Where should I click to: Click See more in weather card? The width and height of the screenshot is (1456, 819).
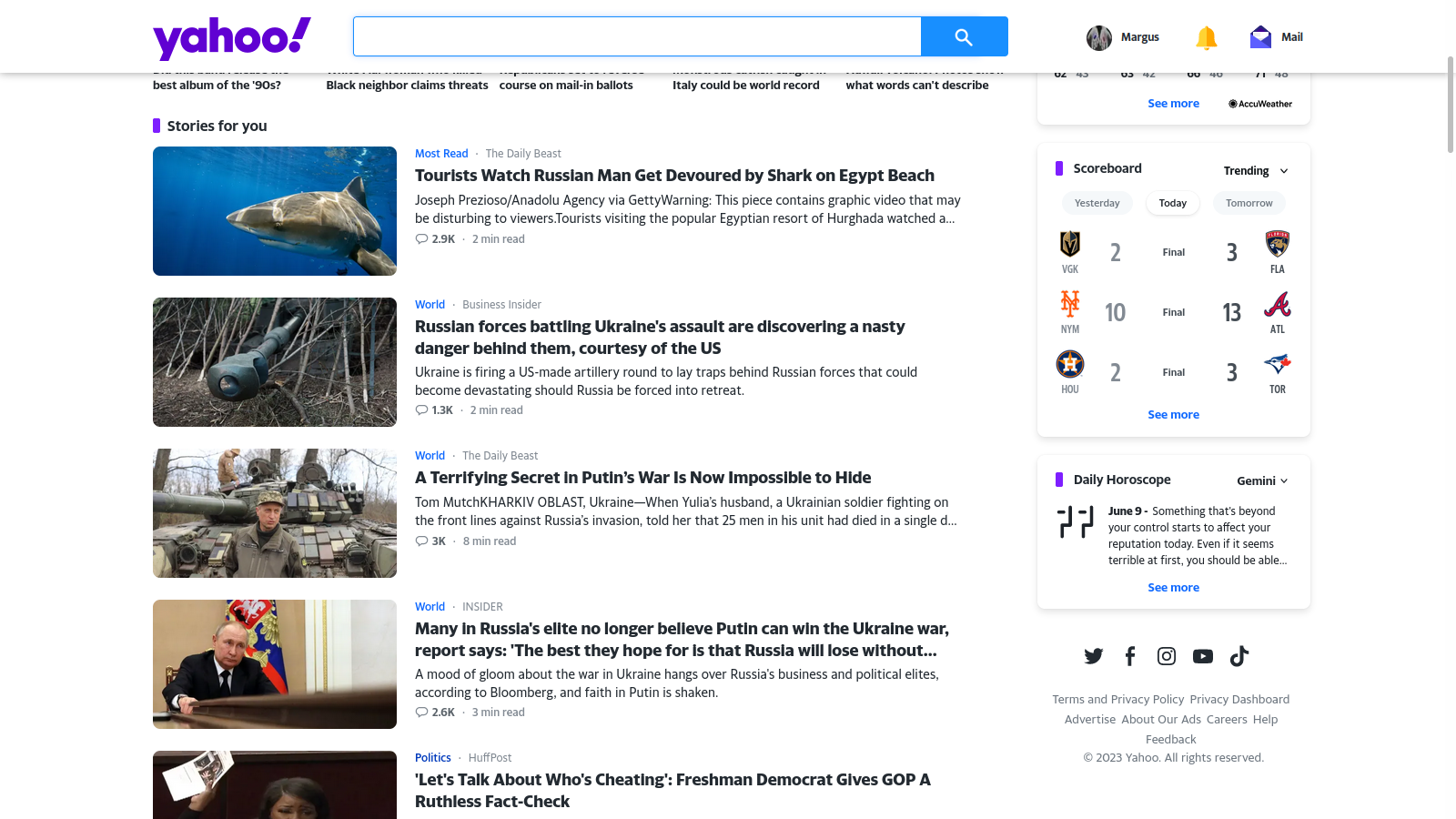pyautogui.click(x=1174, y=104)
